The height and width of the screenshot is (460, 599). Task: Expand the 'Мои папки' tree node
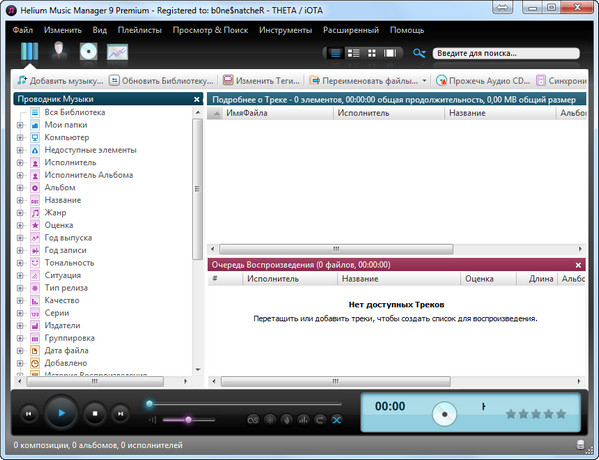point(20,125)
